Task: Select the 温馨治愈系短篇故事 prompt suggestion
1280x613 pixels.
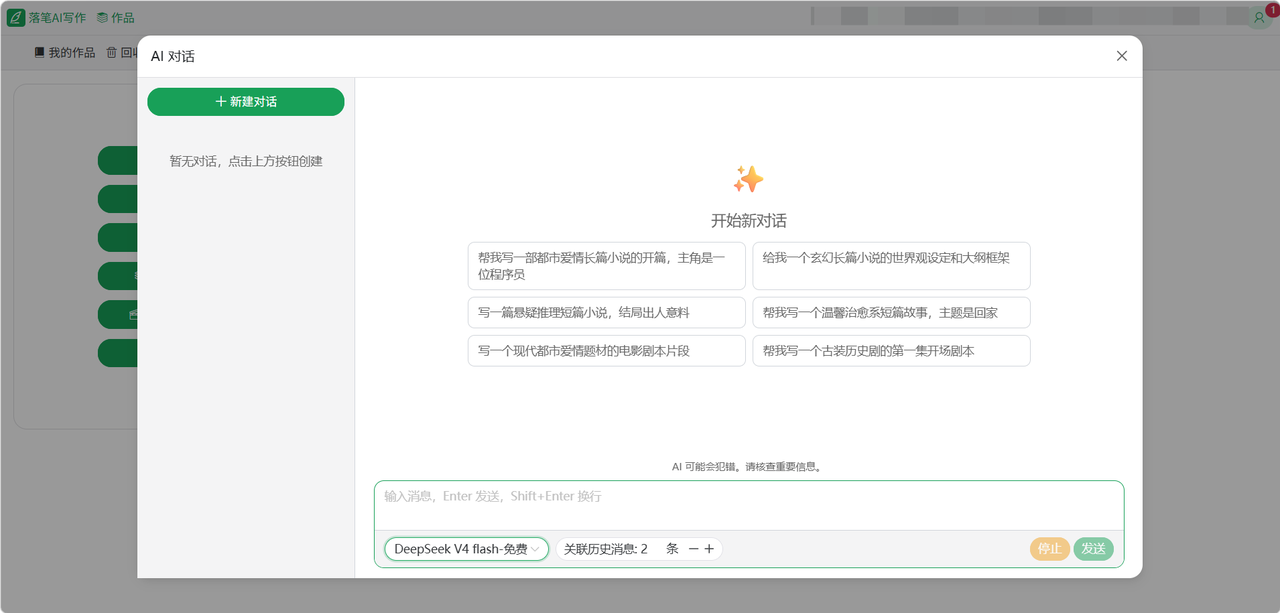Action: (x=891, y=312)
